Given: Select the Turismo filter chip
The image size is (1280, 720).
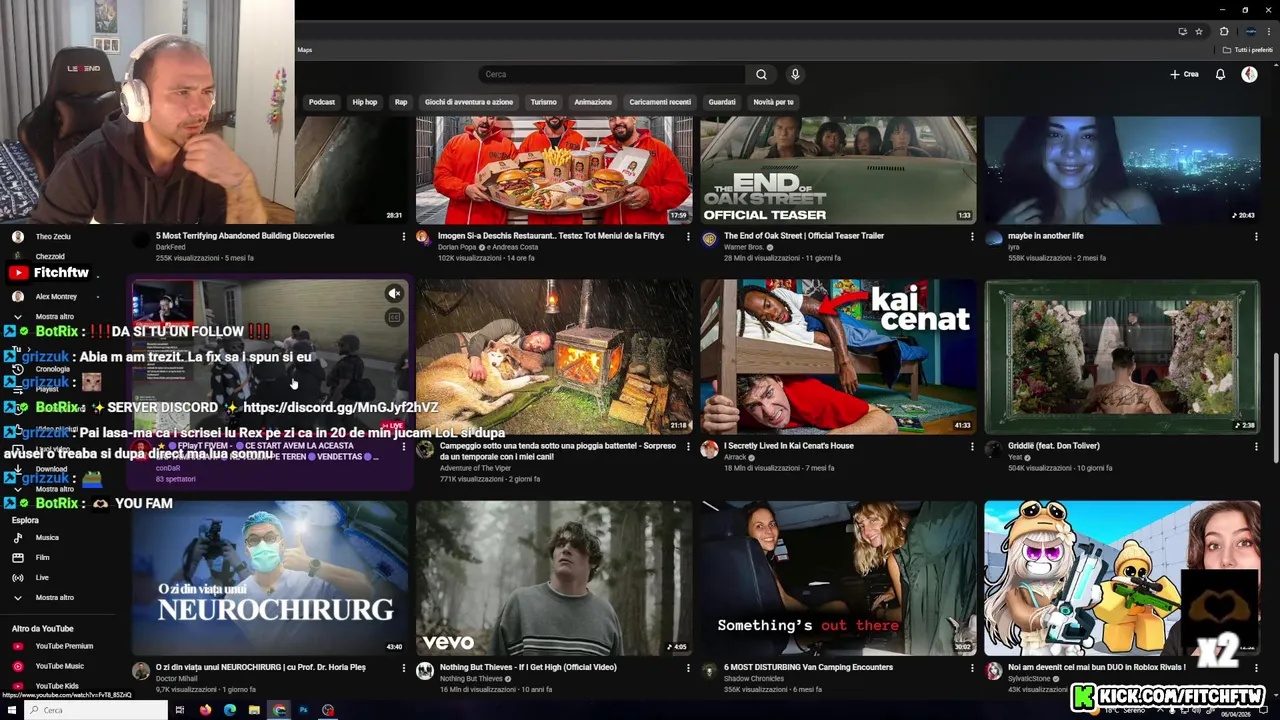Looking at the screenshot, I should pos(544,102).
